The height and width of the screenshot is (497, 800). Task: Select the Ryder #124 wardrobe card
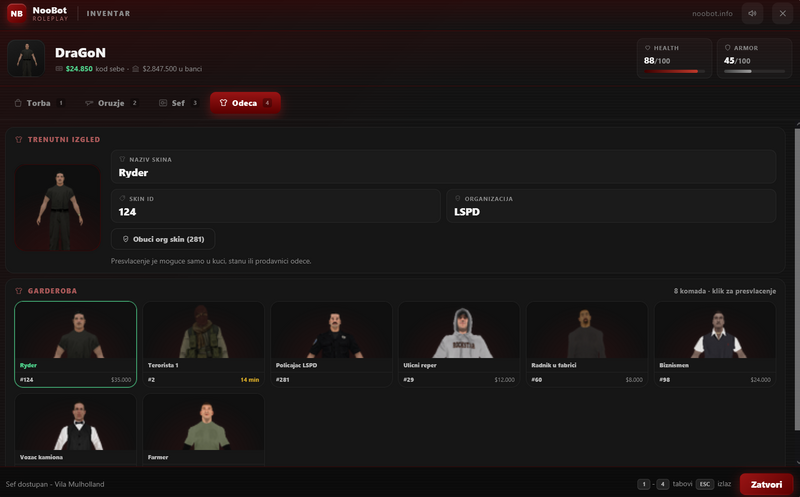76,344
